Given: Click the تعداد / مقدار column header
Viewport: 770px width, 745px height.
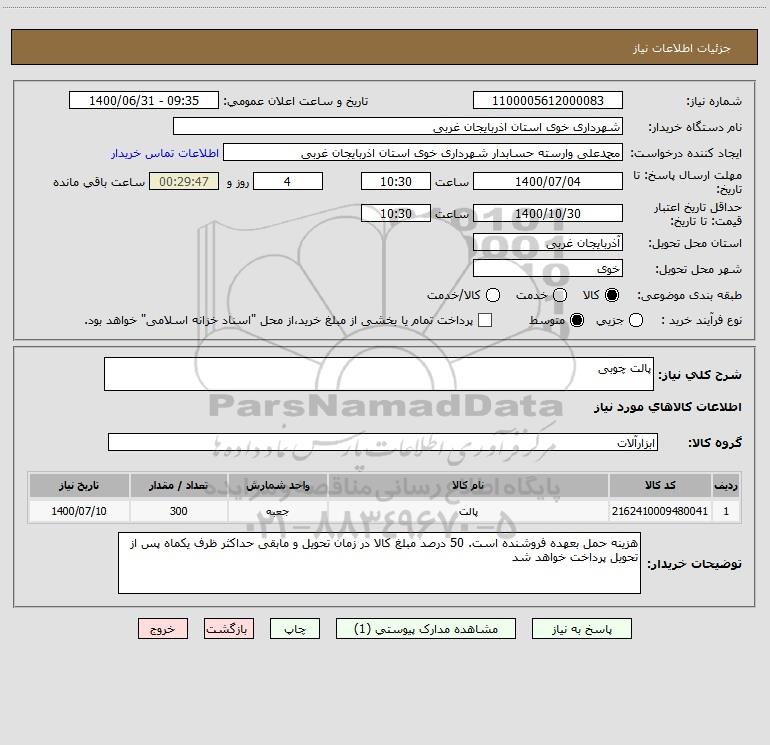Looking at the screenshot, I should [178, 485].
